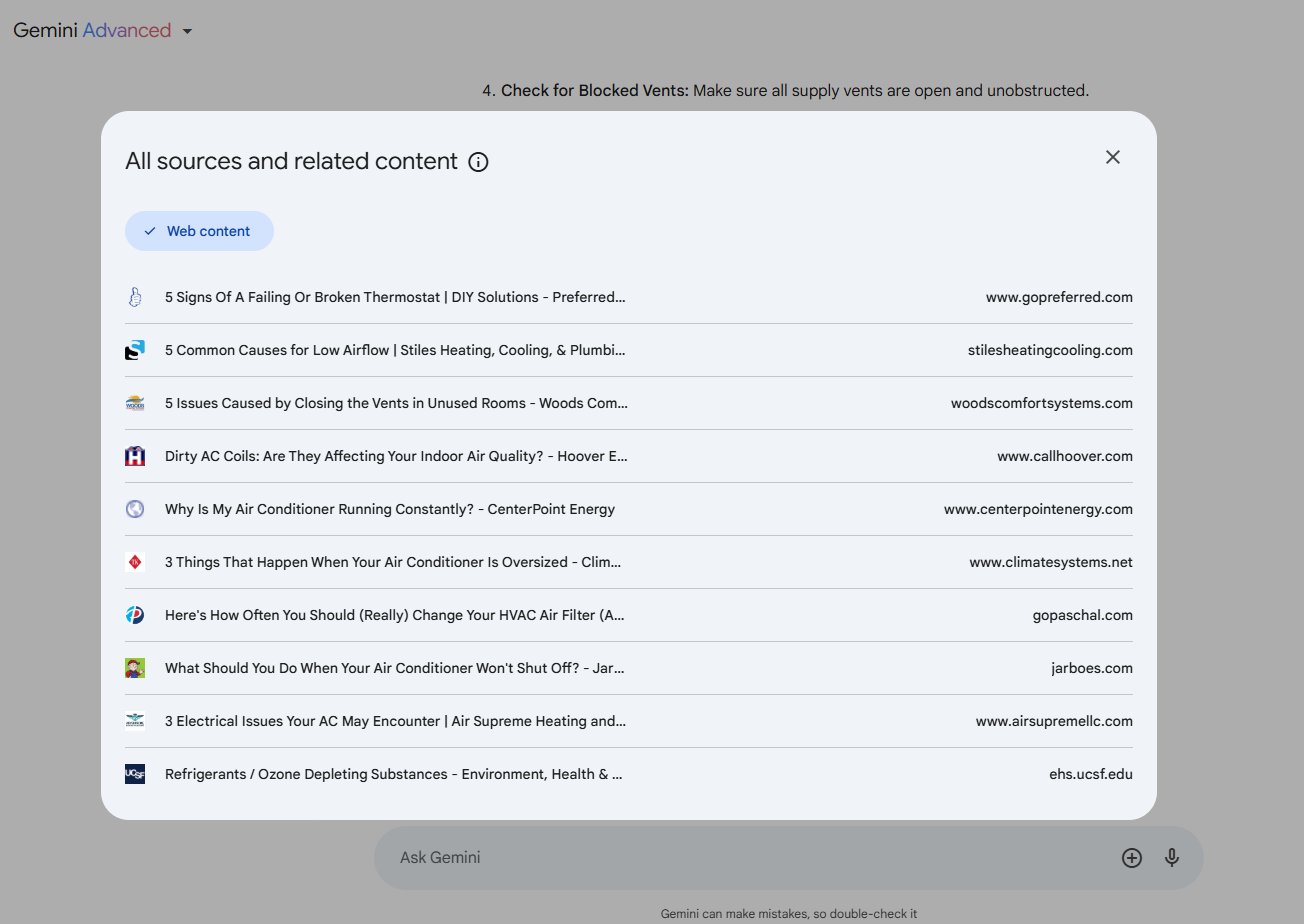Open Why Is My Air Conditioner Running Constantly

pos(389,509)
